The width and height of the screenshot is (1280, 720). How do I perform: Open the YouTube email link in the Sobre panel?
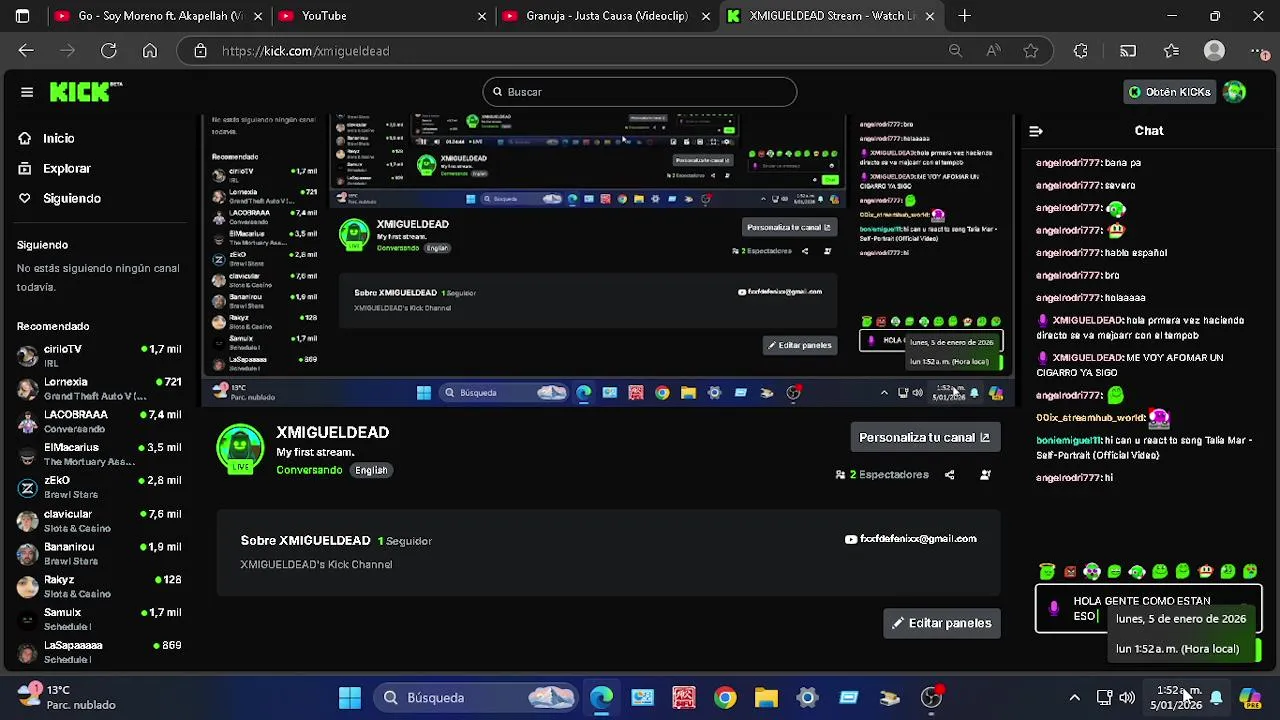coord(911,539)
